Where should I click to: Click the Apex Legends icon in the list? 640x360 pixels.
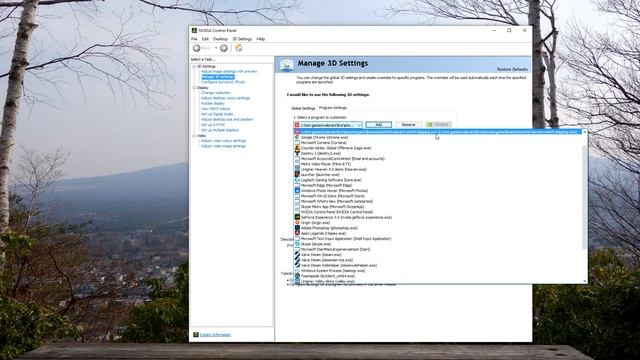click(x=297, y=233)
